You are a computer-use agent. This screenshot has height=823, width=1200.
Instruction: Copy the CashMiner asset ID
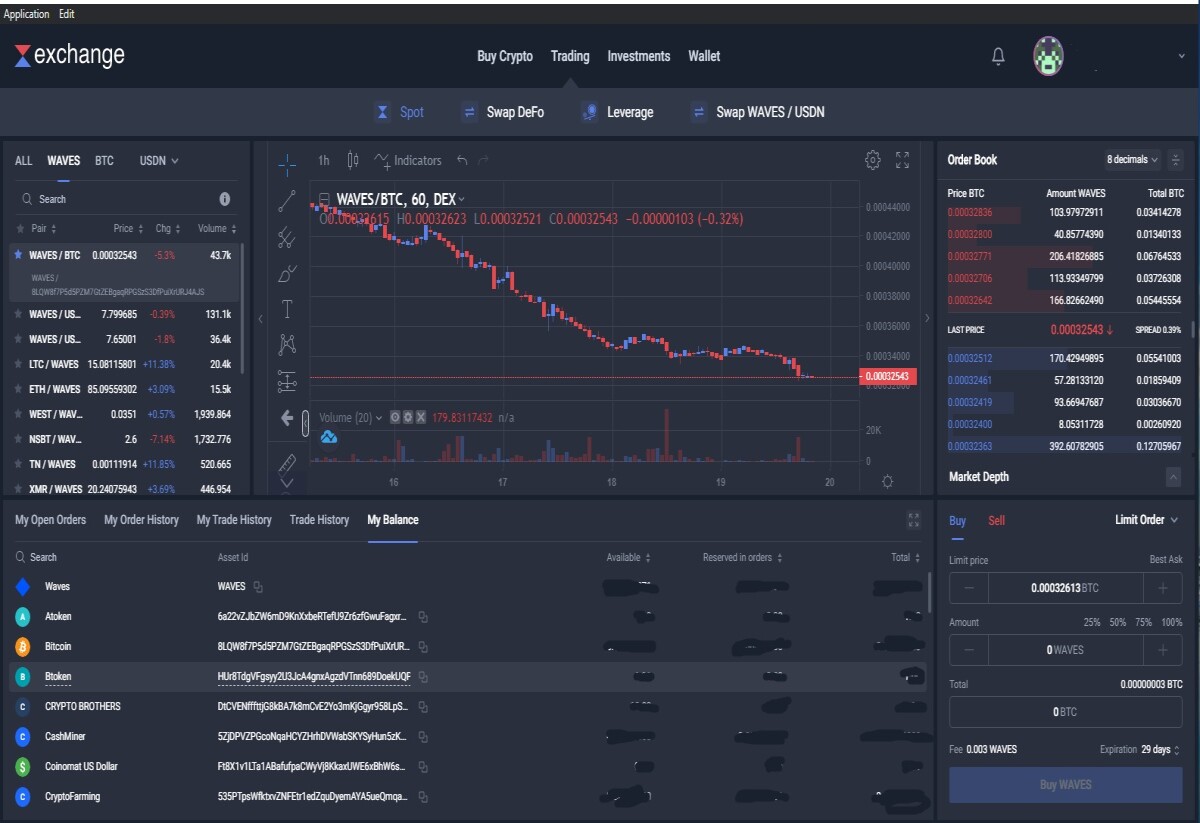[423, 736]
